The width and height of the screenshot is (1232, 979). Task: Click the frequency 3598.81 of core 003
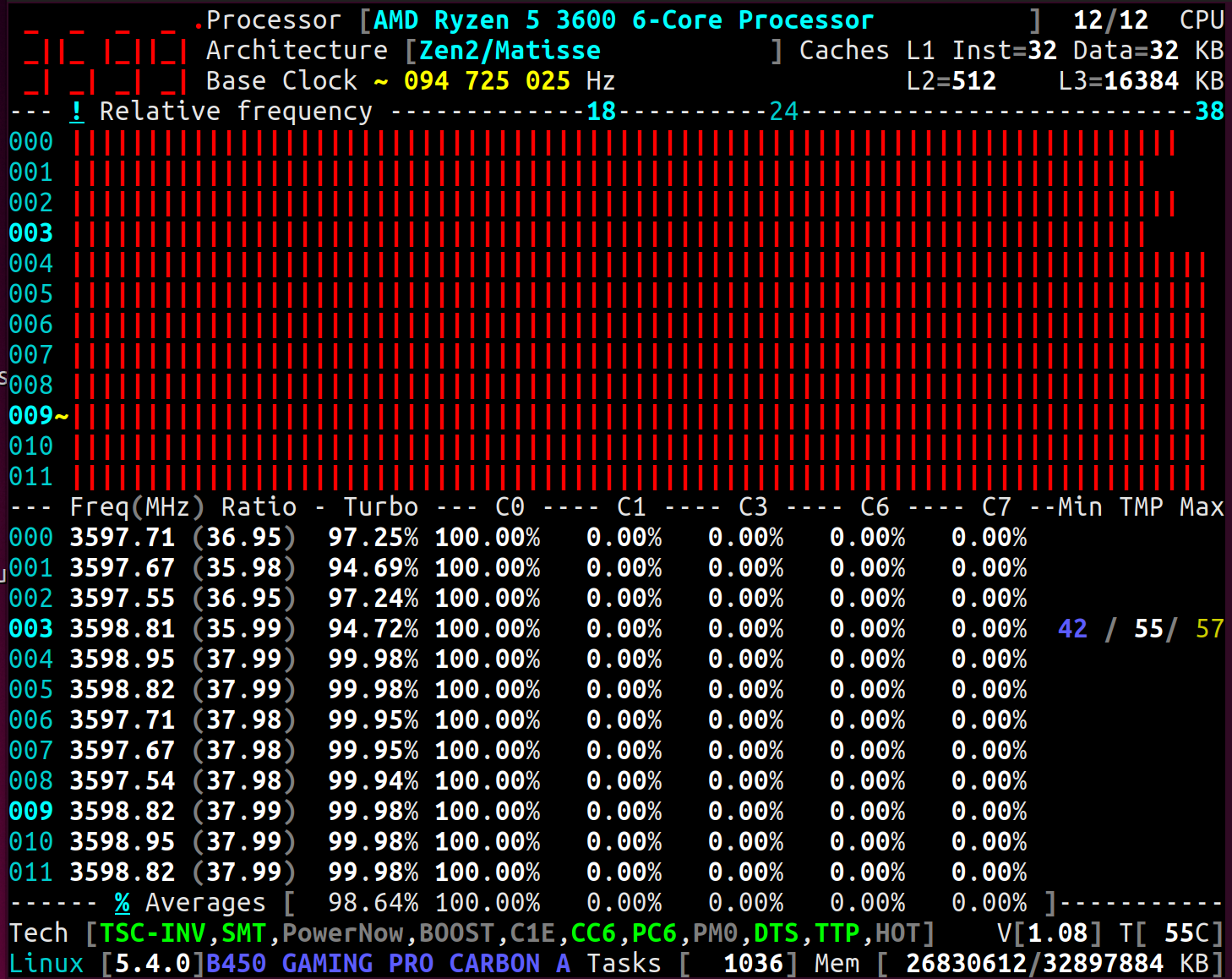pyautogui.click(x=123, y=629)
